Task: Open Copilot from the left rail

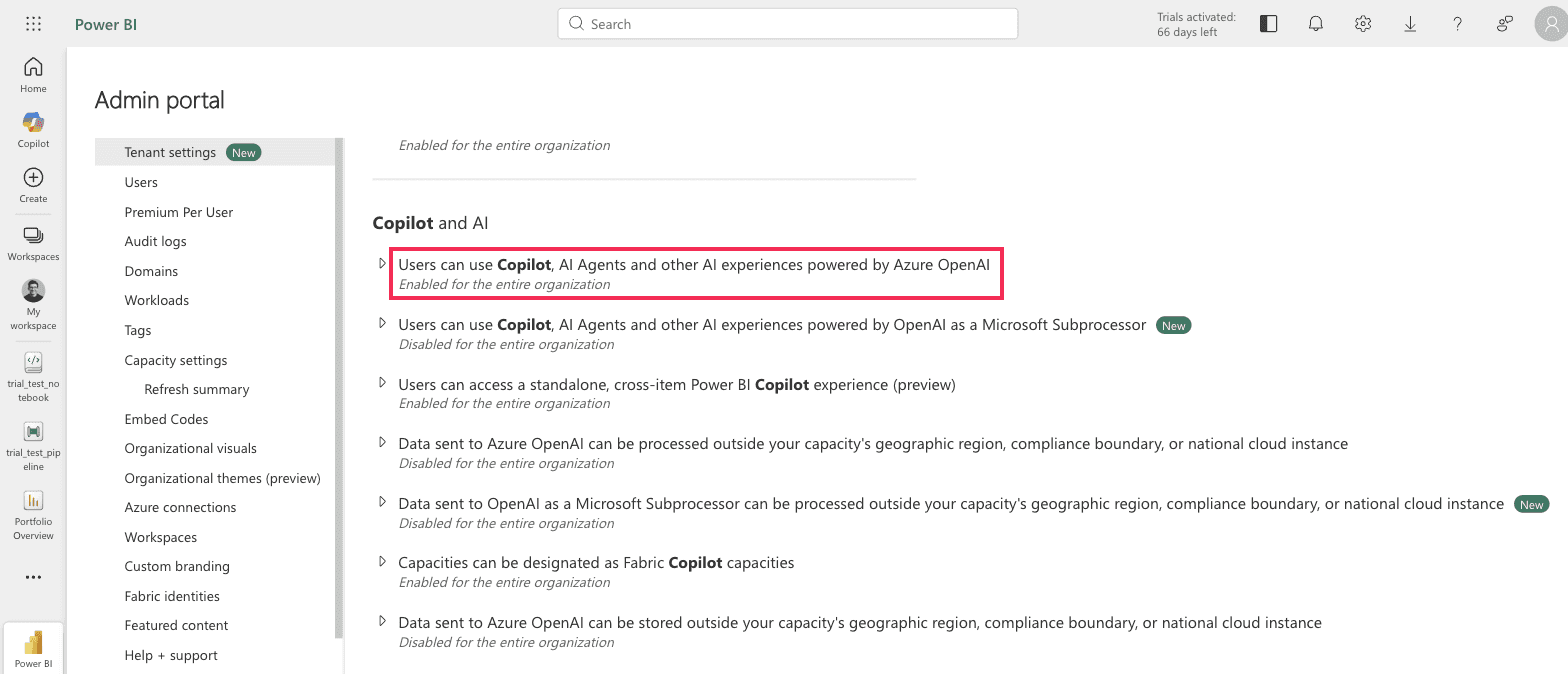Action: tap(33, 130)
